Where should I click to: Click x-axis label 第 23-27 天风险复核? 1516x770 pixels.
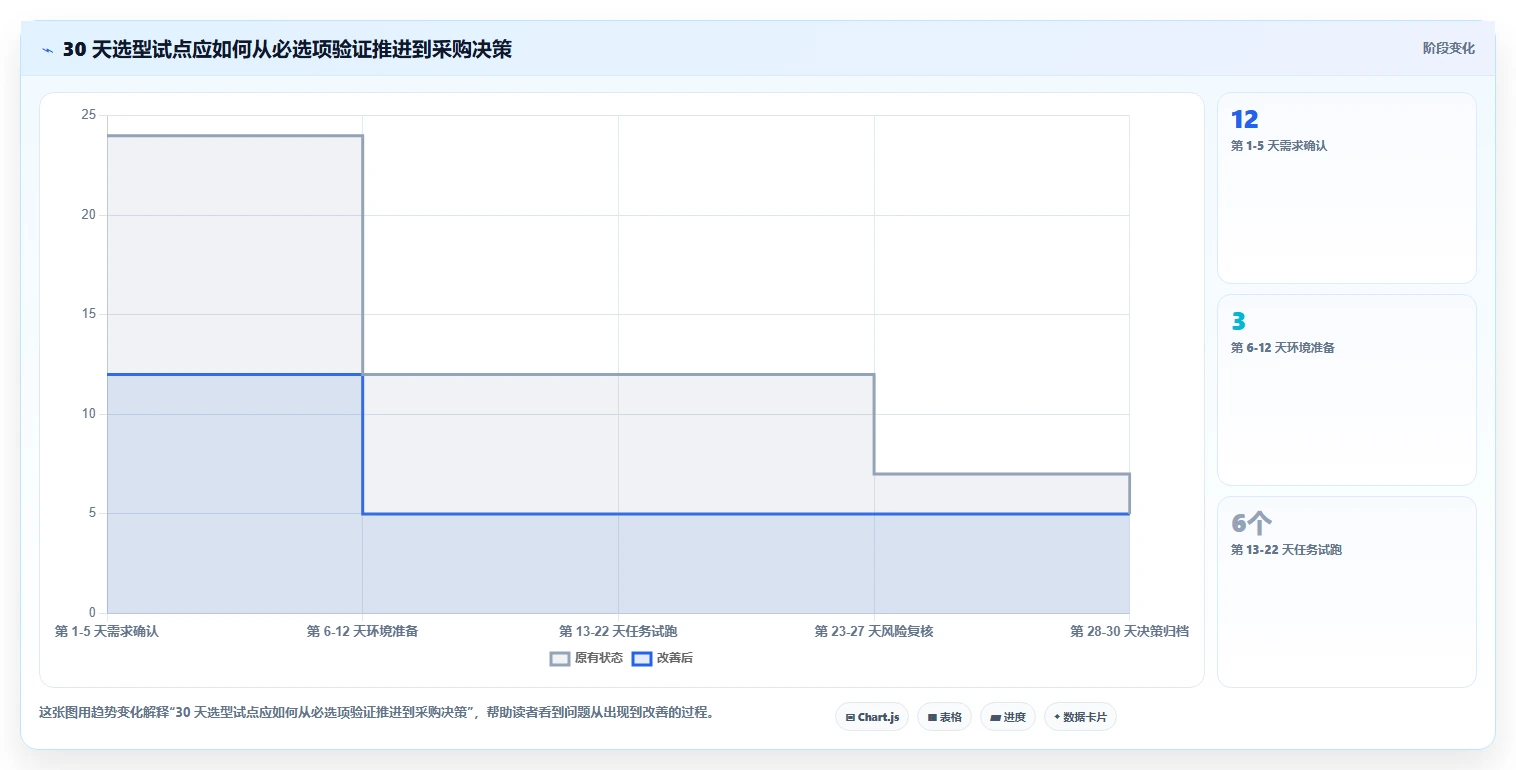tap(874, 631)
